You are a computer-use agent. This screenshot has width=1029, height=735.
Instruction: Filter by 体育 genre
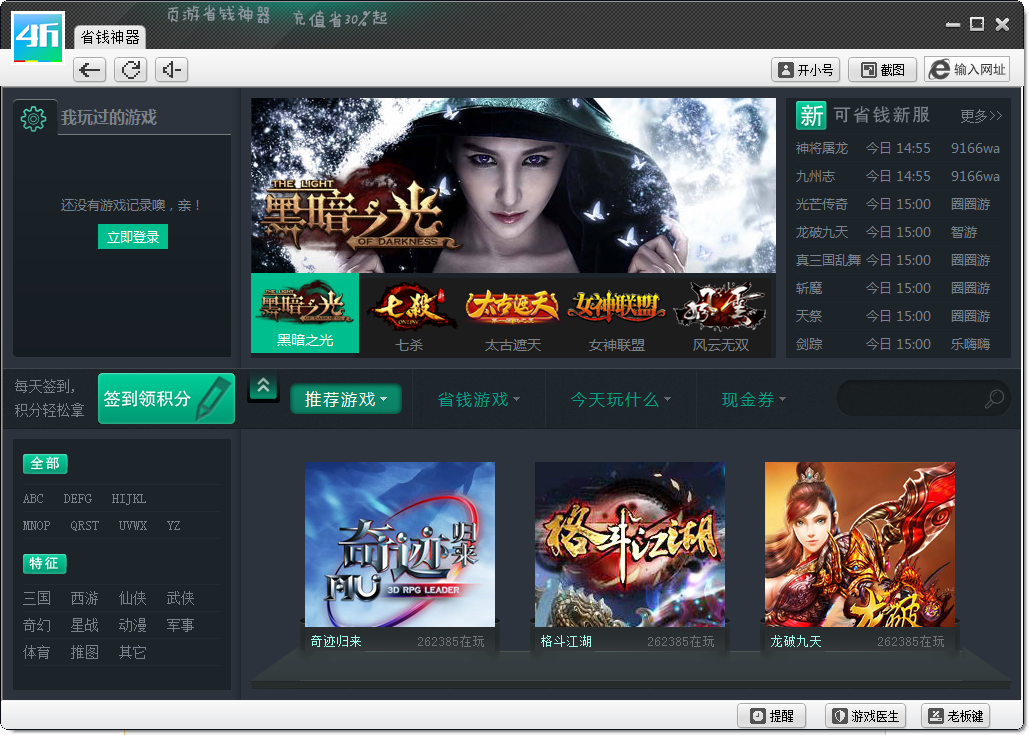(37, 652)
